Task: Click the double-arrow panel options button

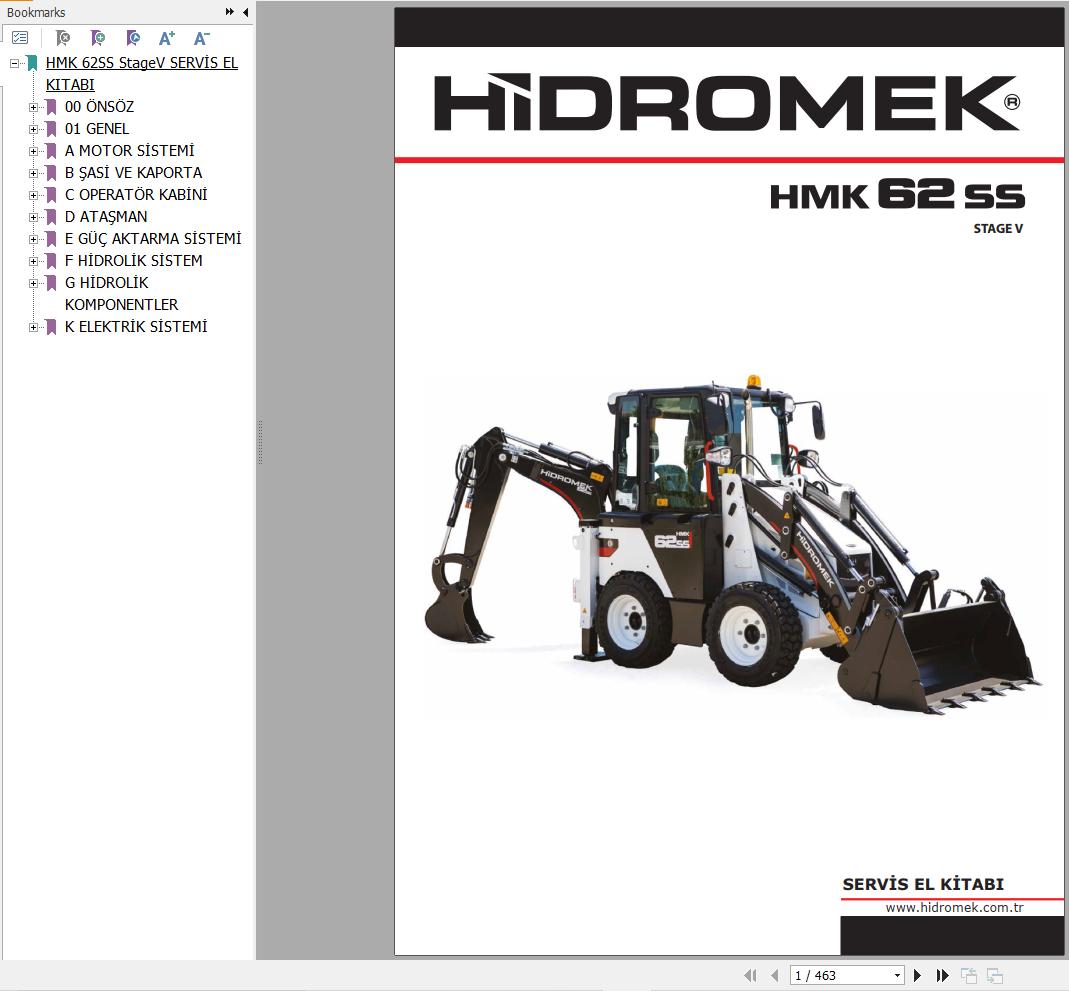Action: coord(230,12)
